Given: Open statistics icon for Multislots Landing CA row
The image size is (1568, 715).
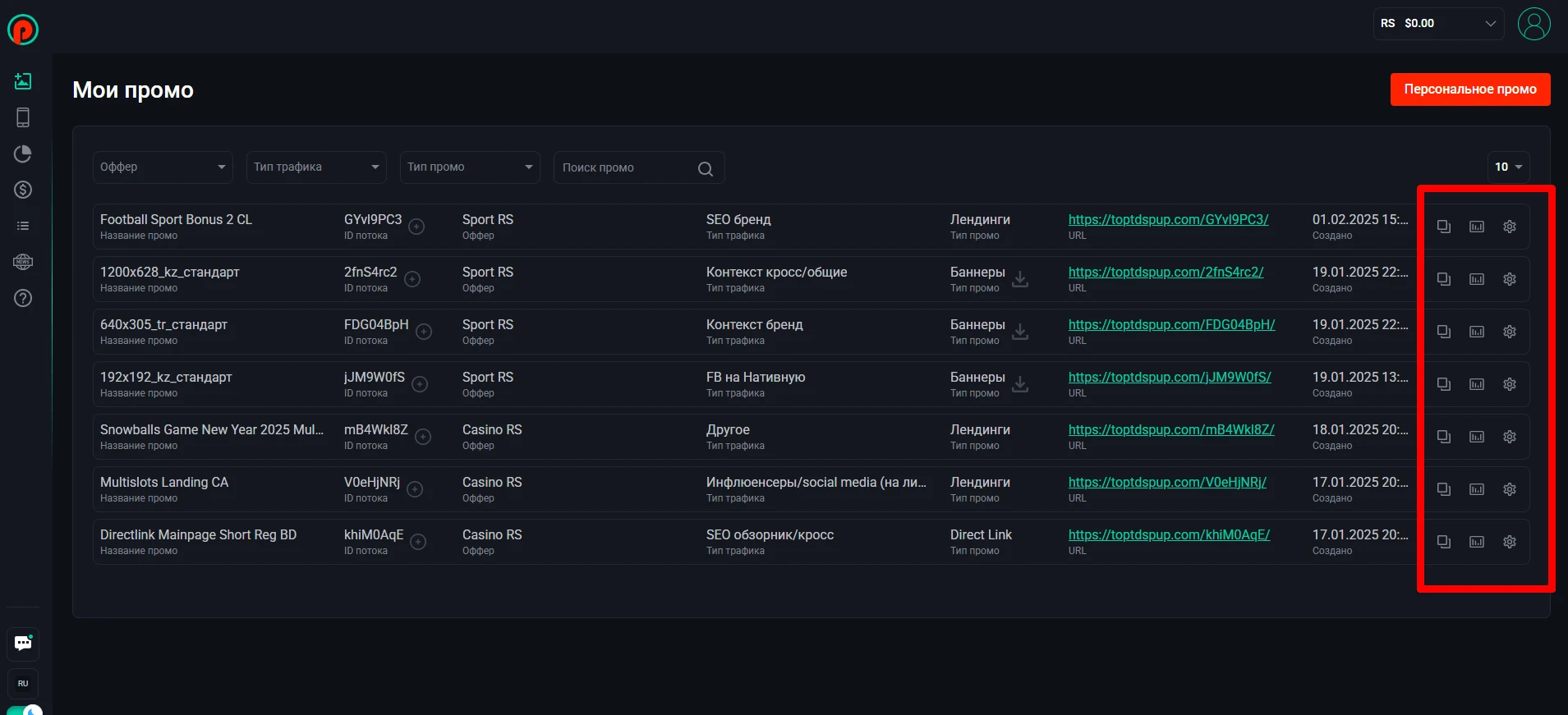Looking at the screenshot, I should coord(1477,489).
